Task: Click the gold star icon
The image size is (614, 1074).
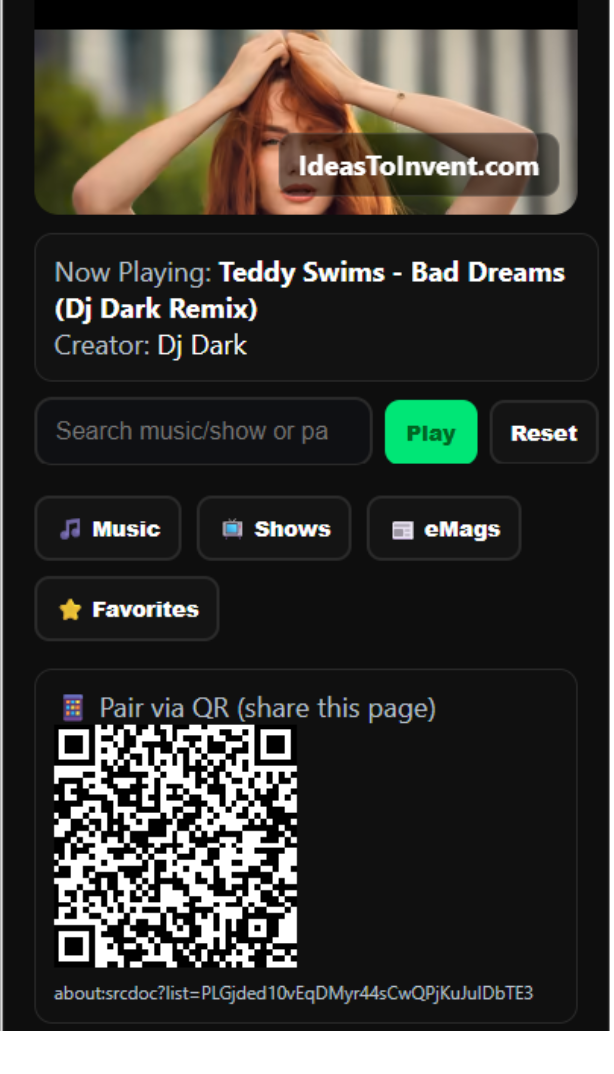Action: pos(70,610)
